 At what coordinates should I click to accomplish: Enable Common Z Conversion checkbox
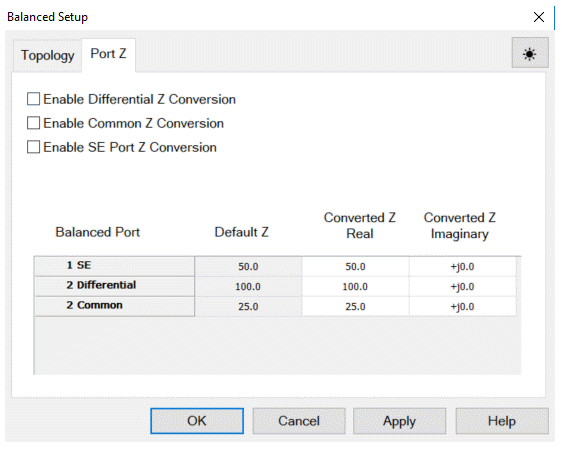pos(33,123)
